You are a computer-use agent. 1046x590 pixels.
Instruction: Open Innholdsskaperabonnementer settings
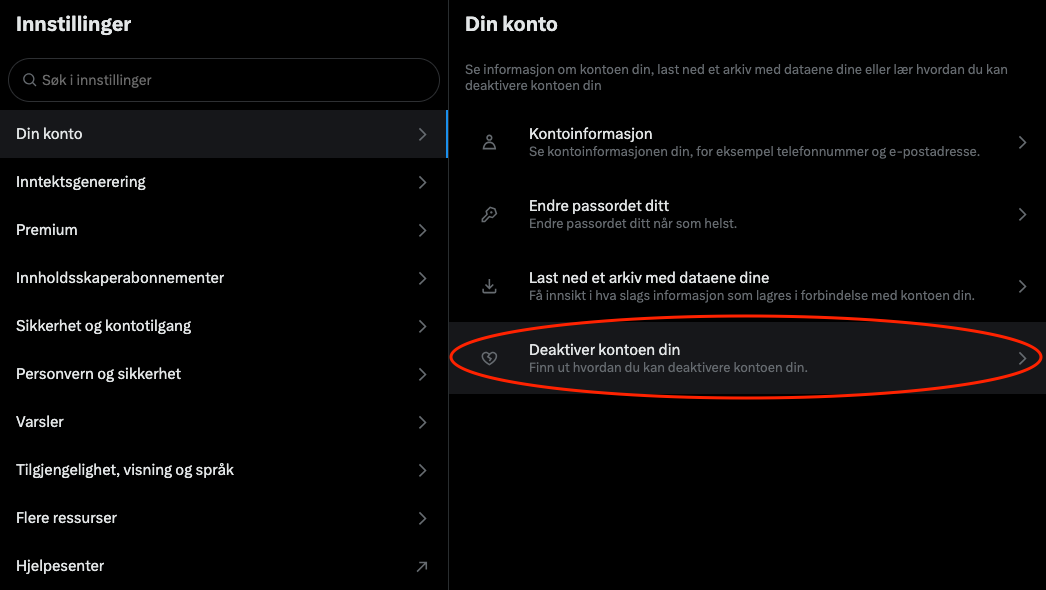coord(120,278)
